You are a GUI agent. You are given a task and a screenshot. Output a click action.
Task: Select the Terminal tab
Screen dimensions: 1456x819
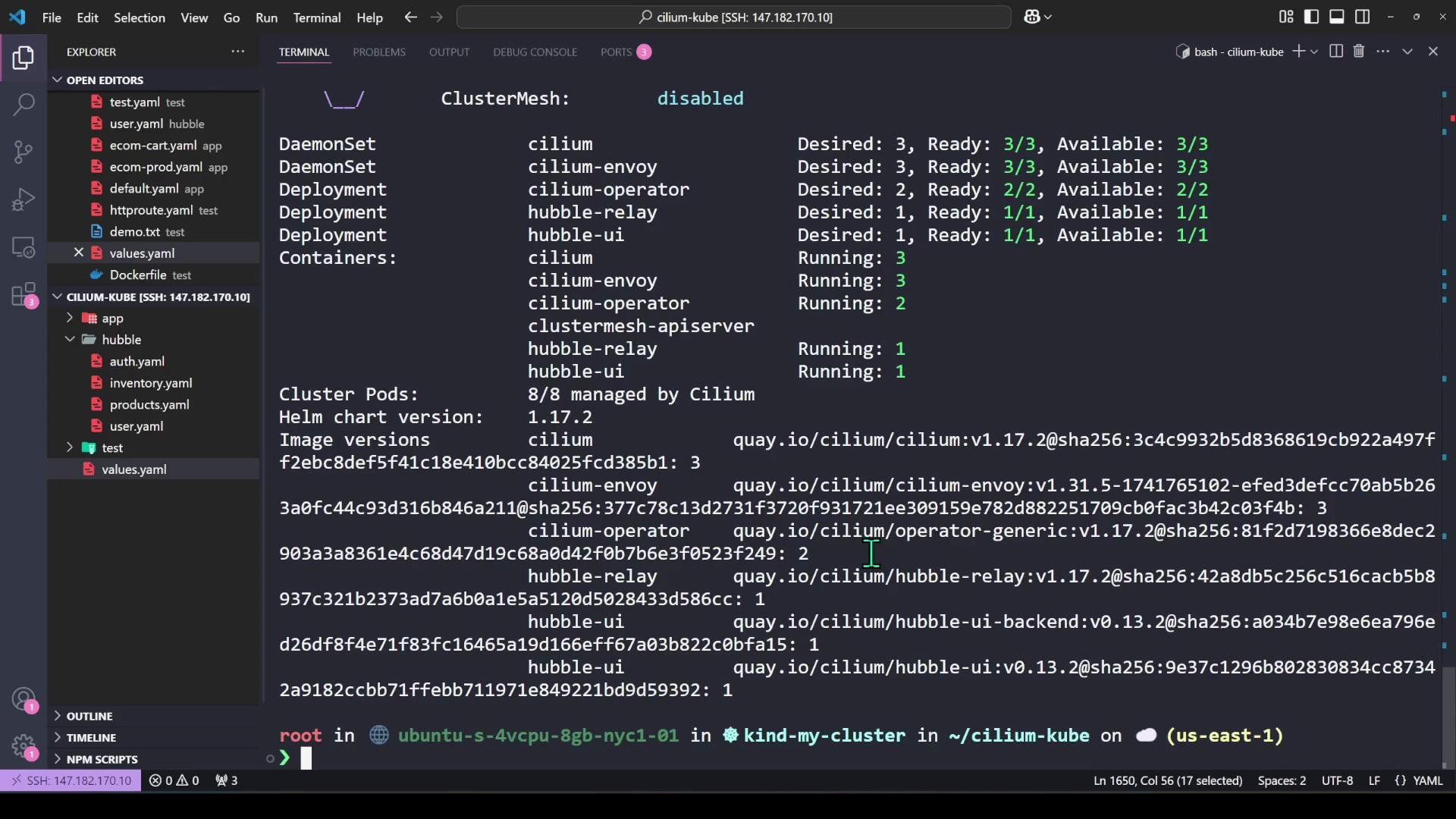tap(303, 52)
